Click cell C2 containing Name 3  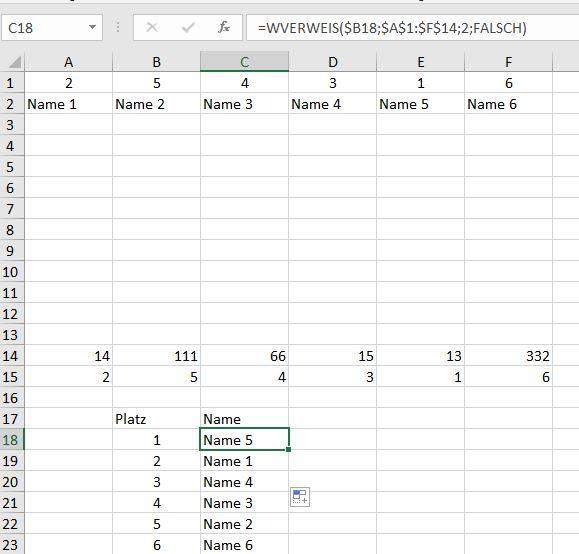tap(244, 104)
